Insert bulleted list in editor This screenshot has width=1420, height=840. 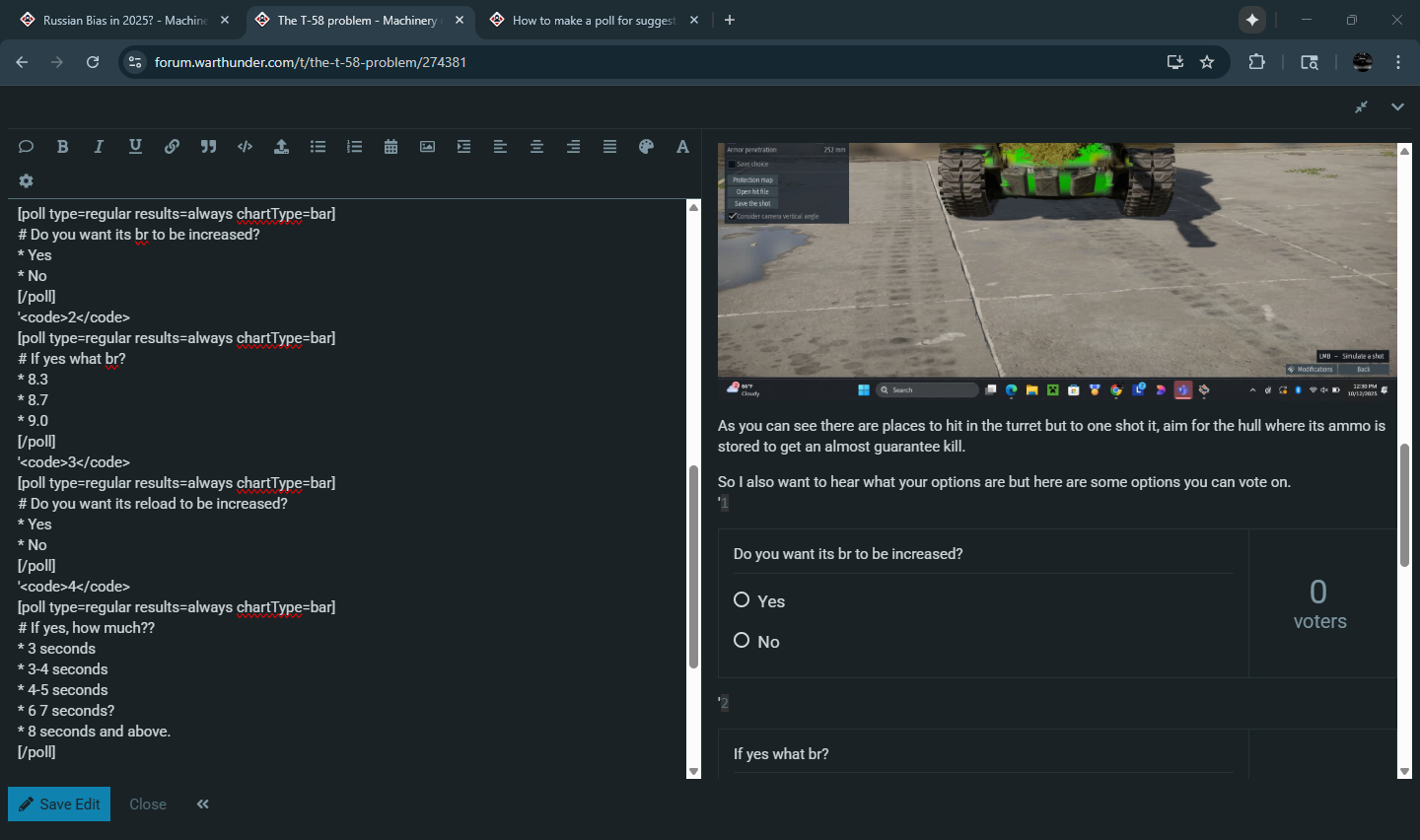[318, 147]
